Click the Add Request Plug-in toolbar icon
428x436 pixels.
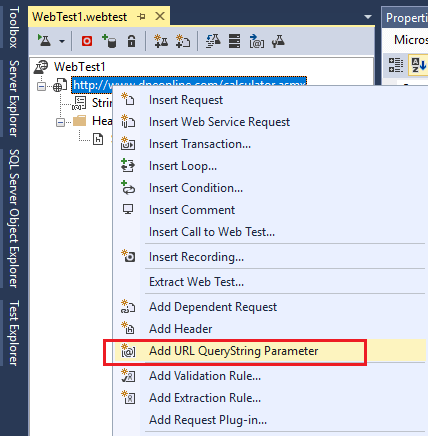click(183, 41)
